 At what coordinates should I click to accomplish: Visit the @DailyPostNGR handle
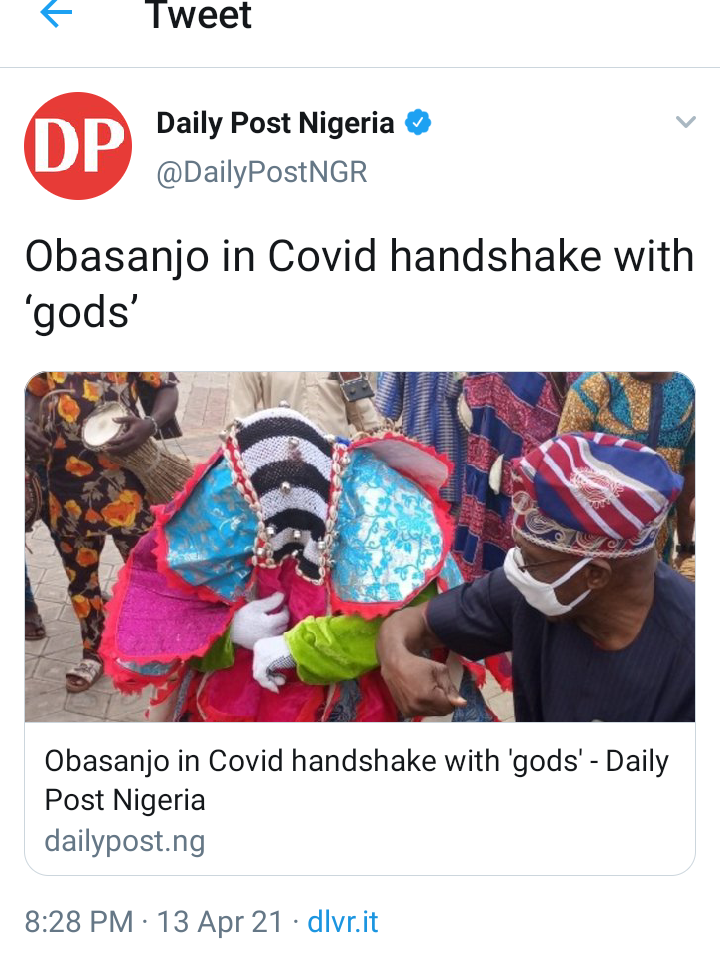[261, 172]
